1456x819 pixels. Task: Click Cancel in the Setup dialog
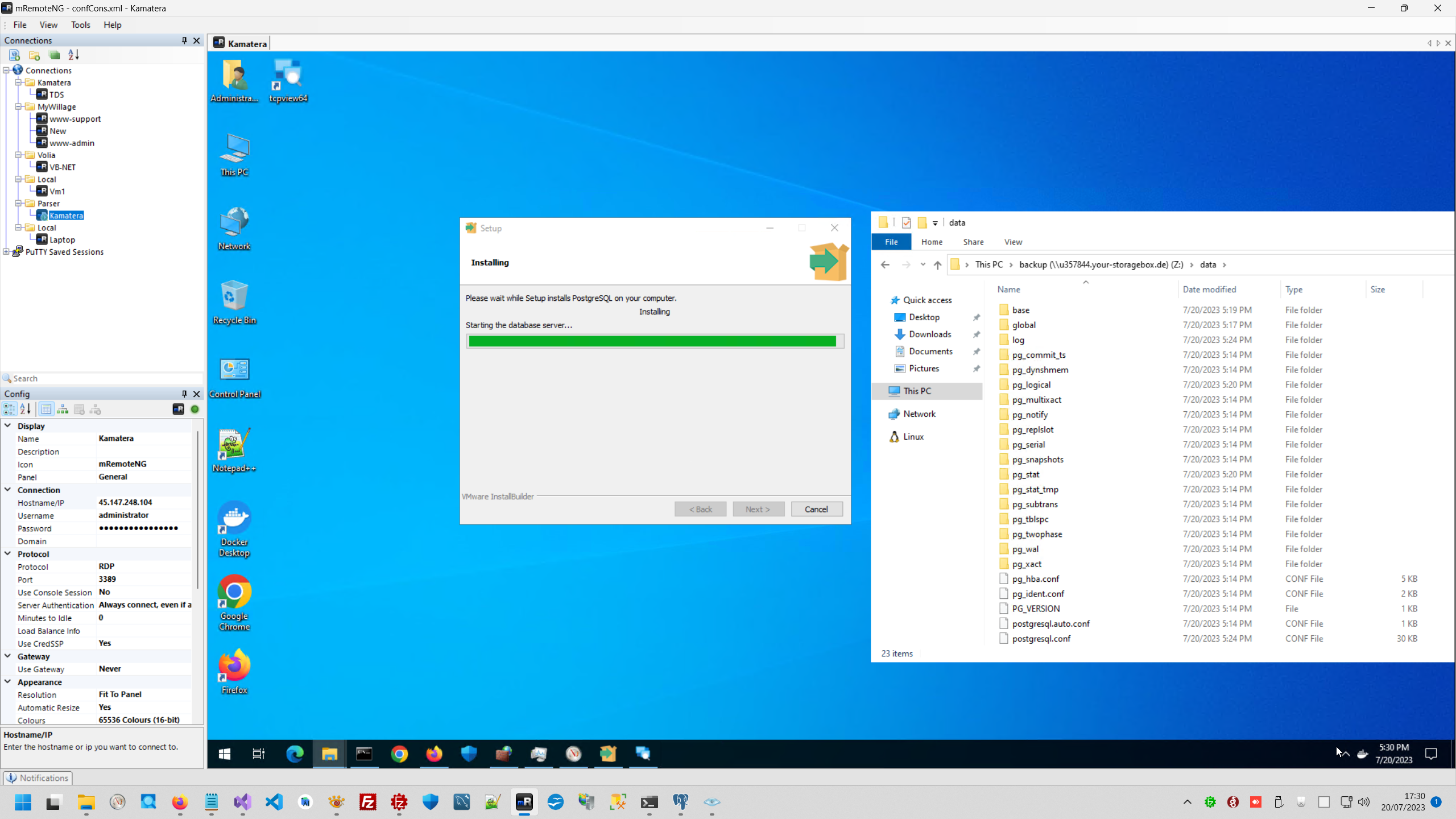816,509
